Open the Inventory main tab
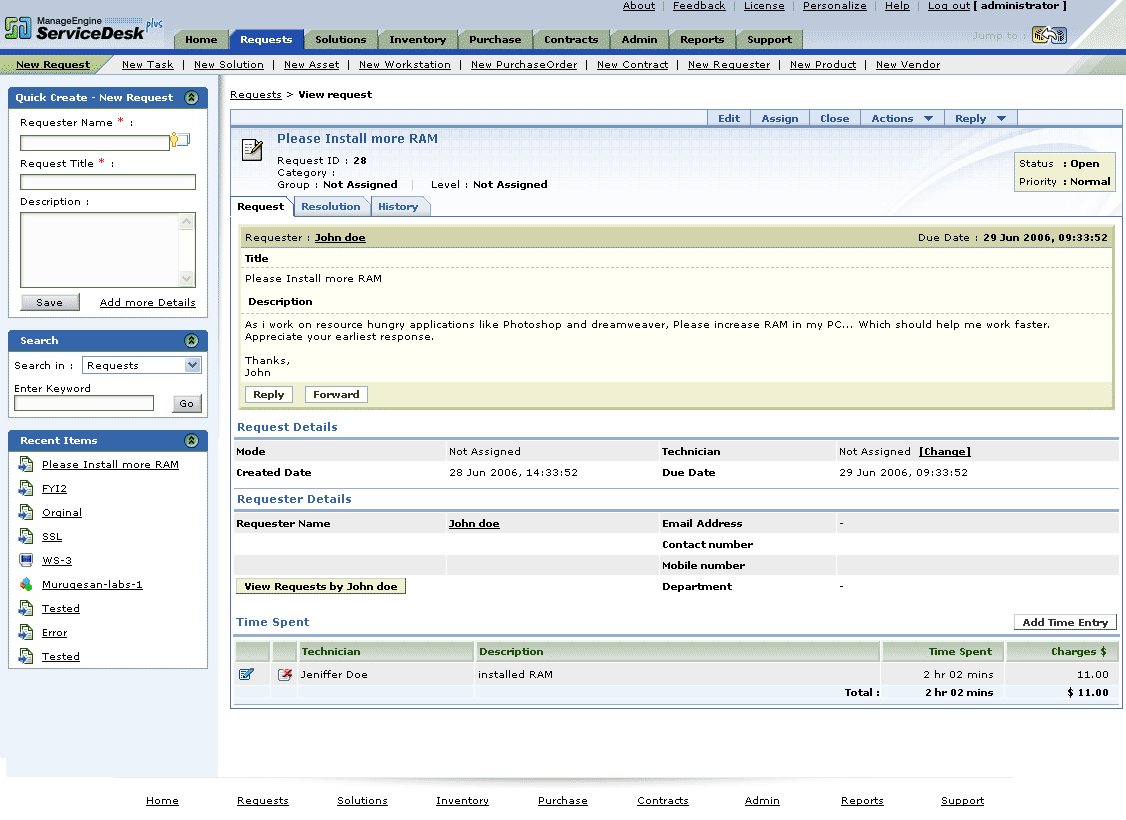The height and width of the screenshot is (820, 1126). coord(417,40)
